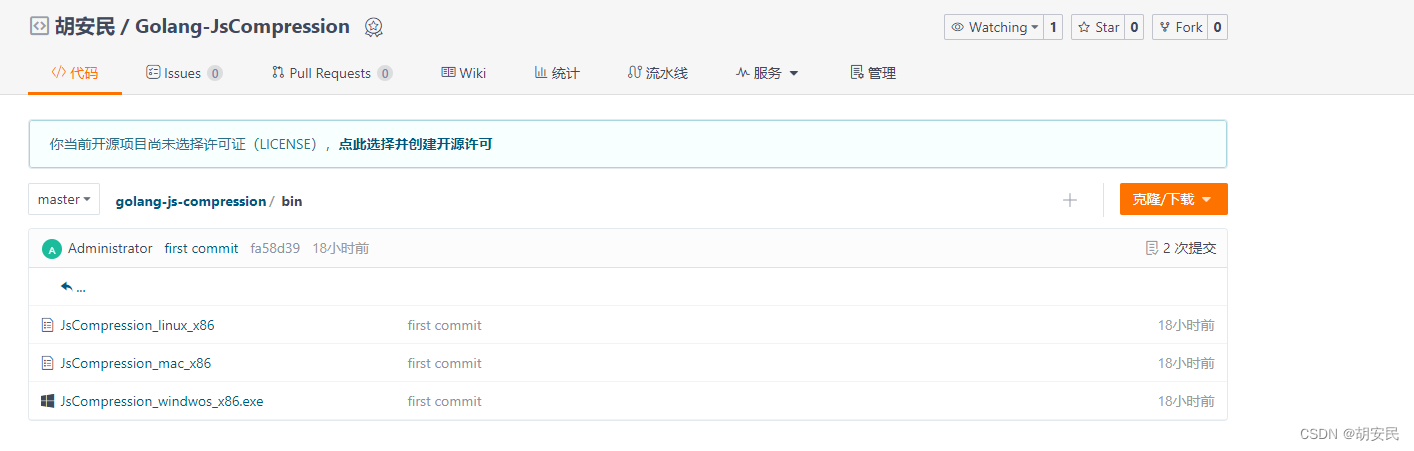Open file JsCompression_windwos_x86.exe
Viewport: 1414px width, 451px height.
[x=162, y=401]
